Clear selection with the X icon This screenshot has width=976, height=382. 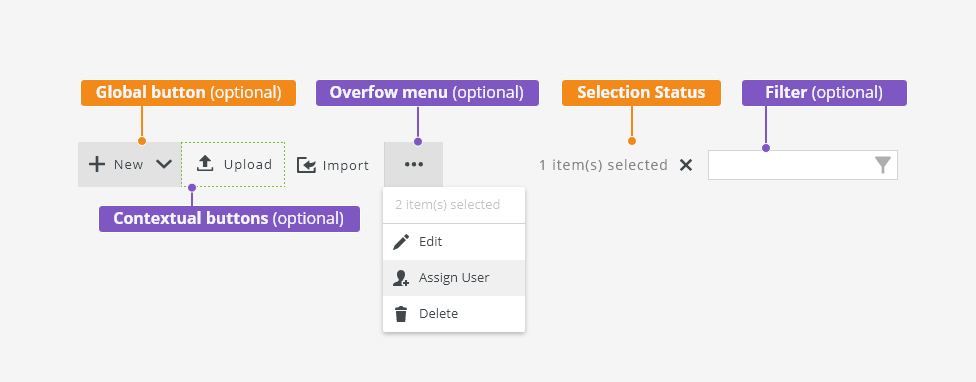pyautogui.click(x=686, y=165)
